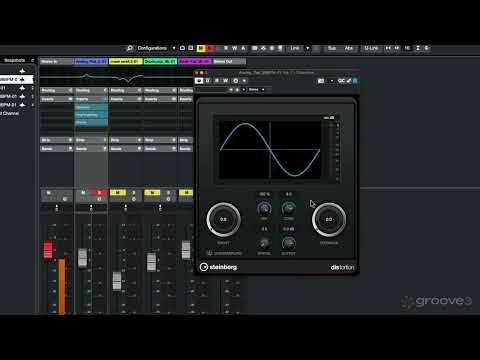Toggle the plugin bypass button in Distortion window
The image size is (480, 360).
click(199, 81)
